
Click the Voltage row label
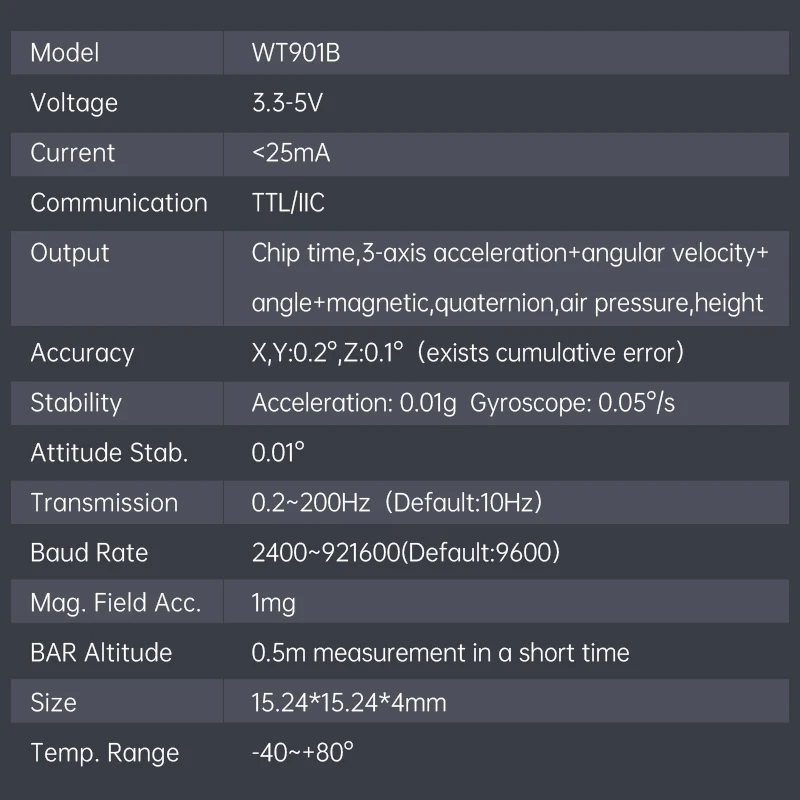[74, 103]
